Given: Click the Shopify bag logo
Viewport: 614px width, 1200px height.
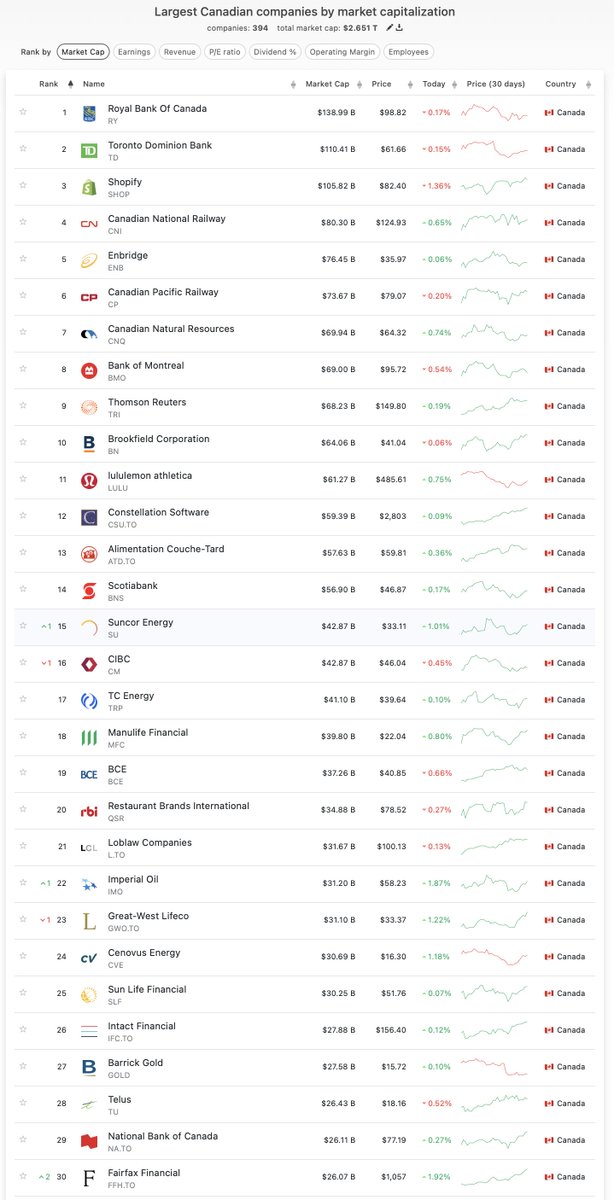Looking at the screenshot, I should click(x=88, y=186).
